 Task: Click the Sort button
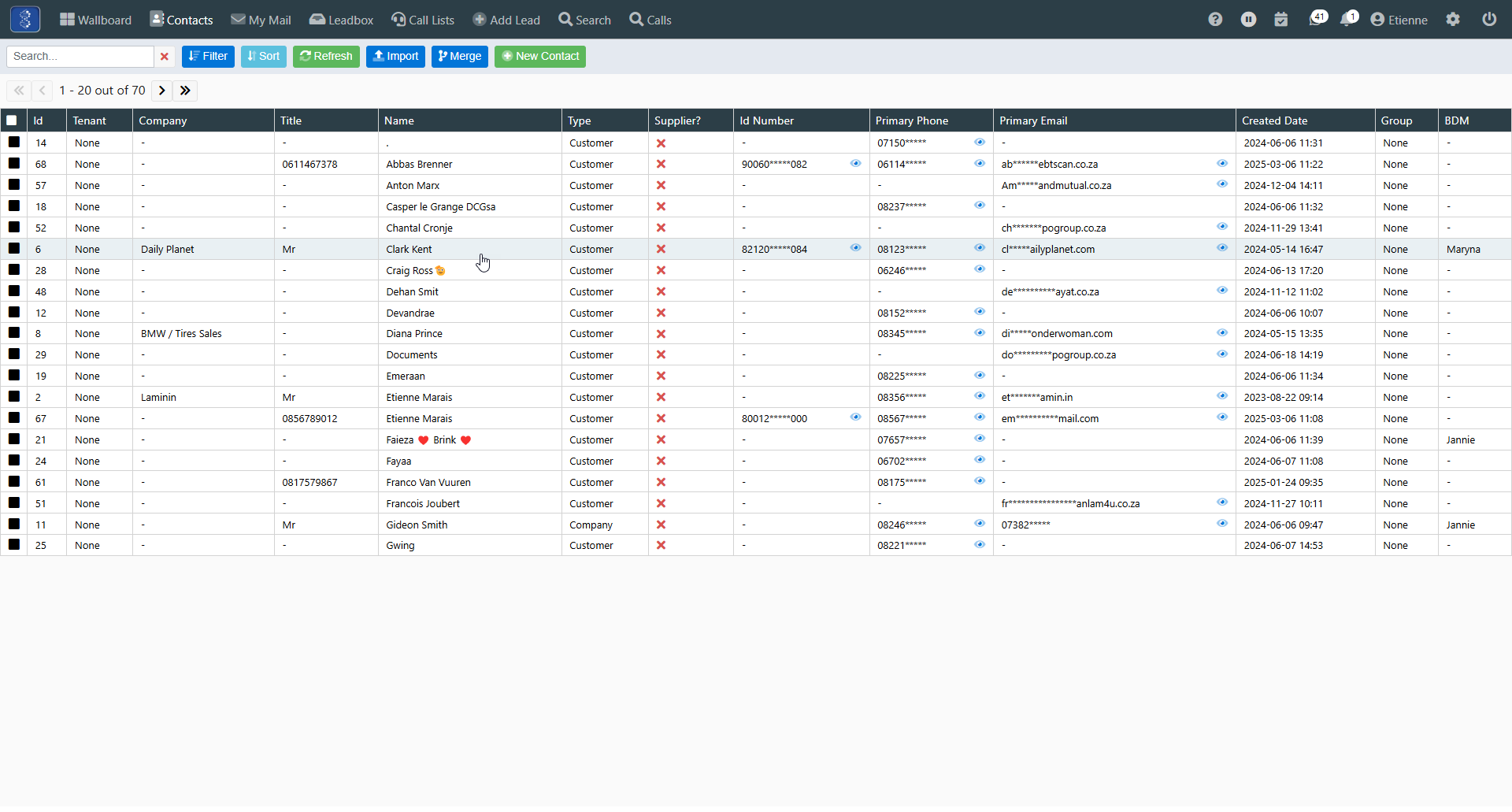point(264,57)
